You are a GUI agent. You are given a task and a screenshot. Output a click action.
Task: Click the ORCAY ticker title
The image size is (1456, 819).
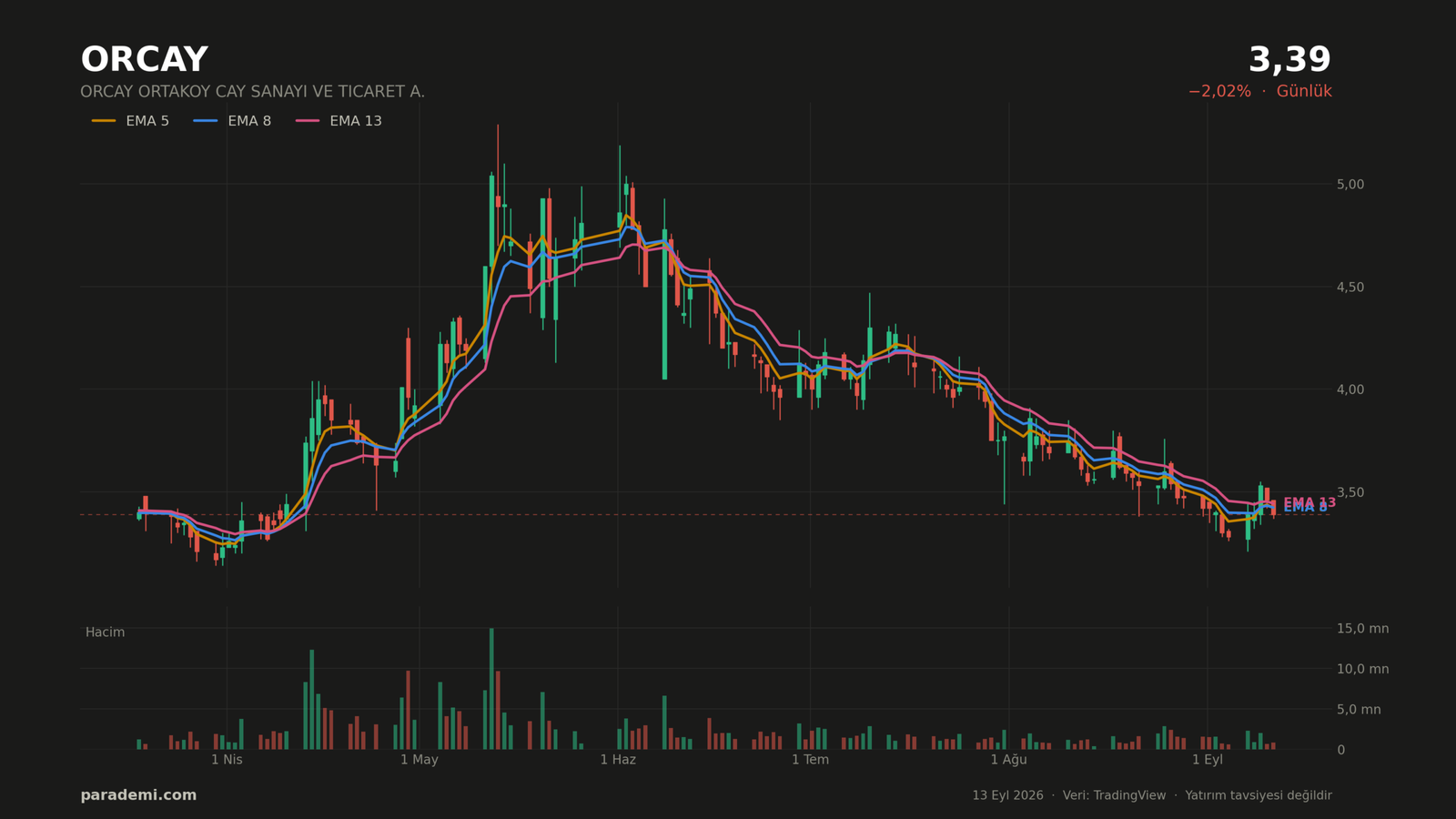[x=144, y=60]
